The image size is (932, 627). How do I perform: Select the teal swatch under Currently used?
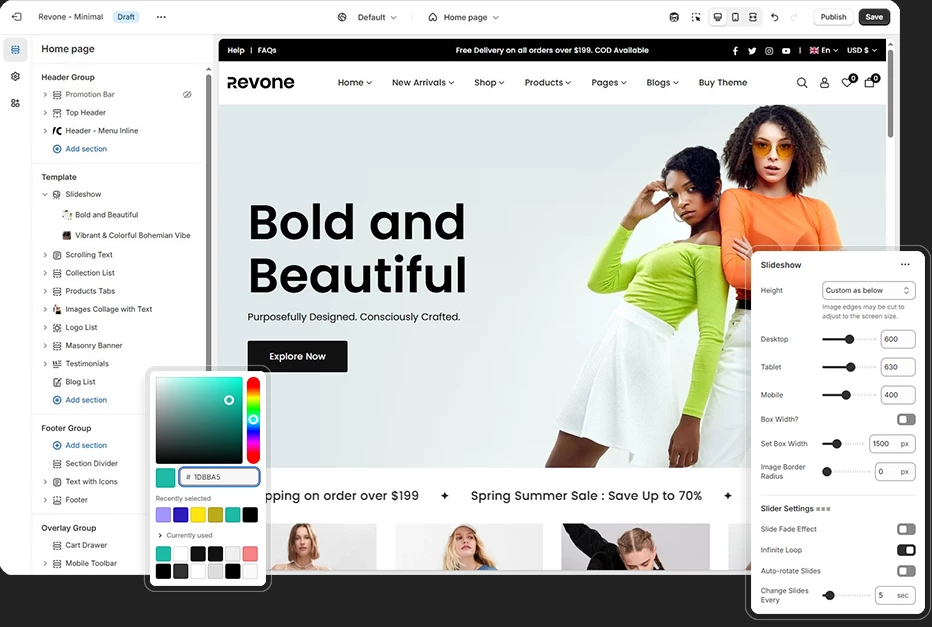coord(163,552)
